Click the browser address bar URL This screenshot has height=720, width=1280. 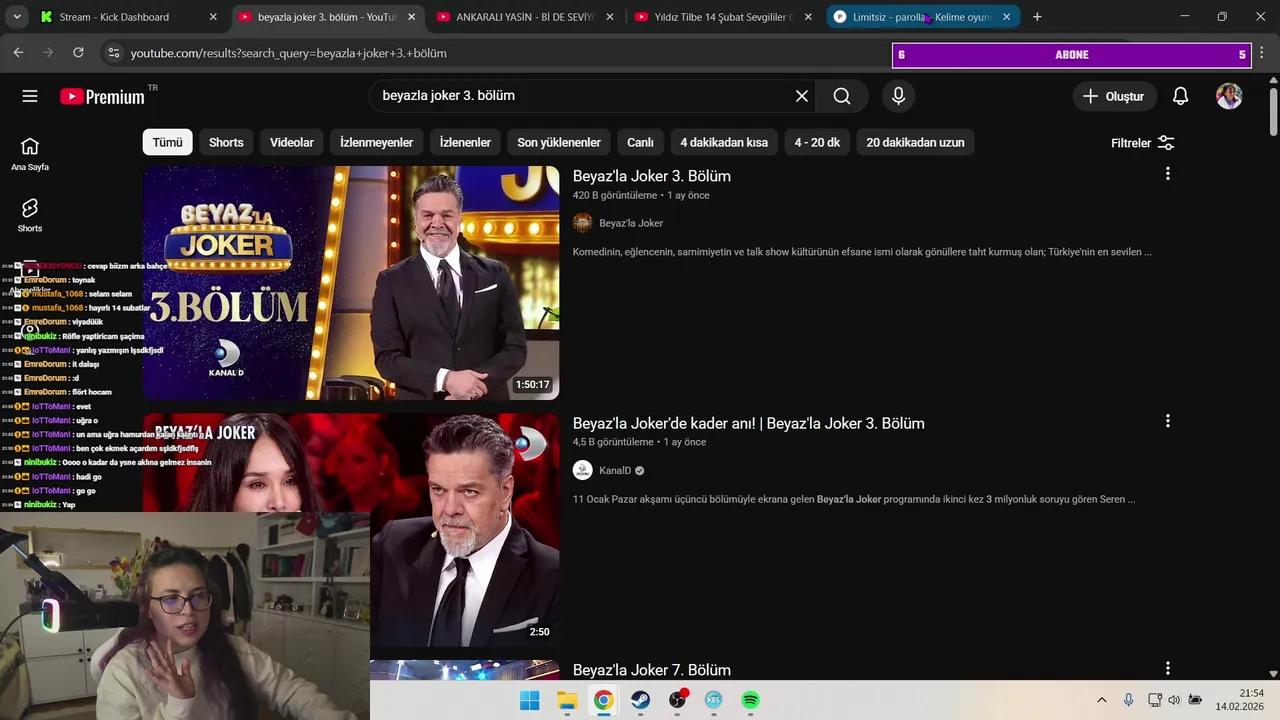(288, 53)
